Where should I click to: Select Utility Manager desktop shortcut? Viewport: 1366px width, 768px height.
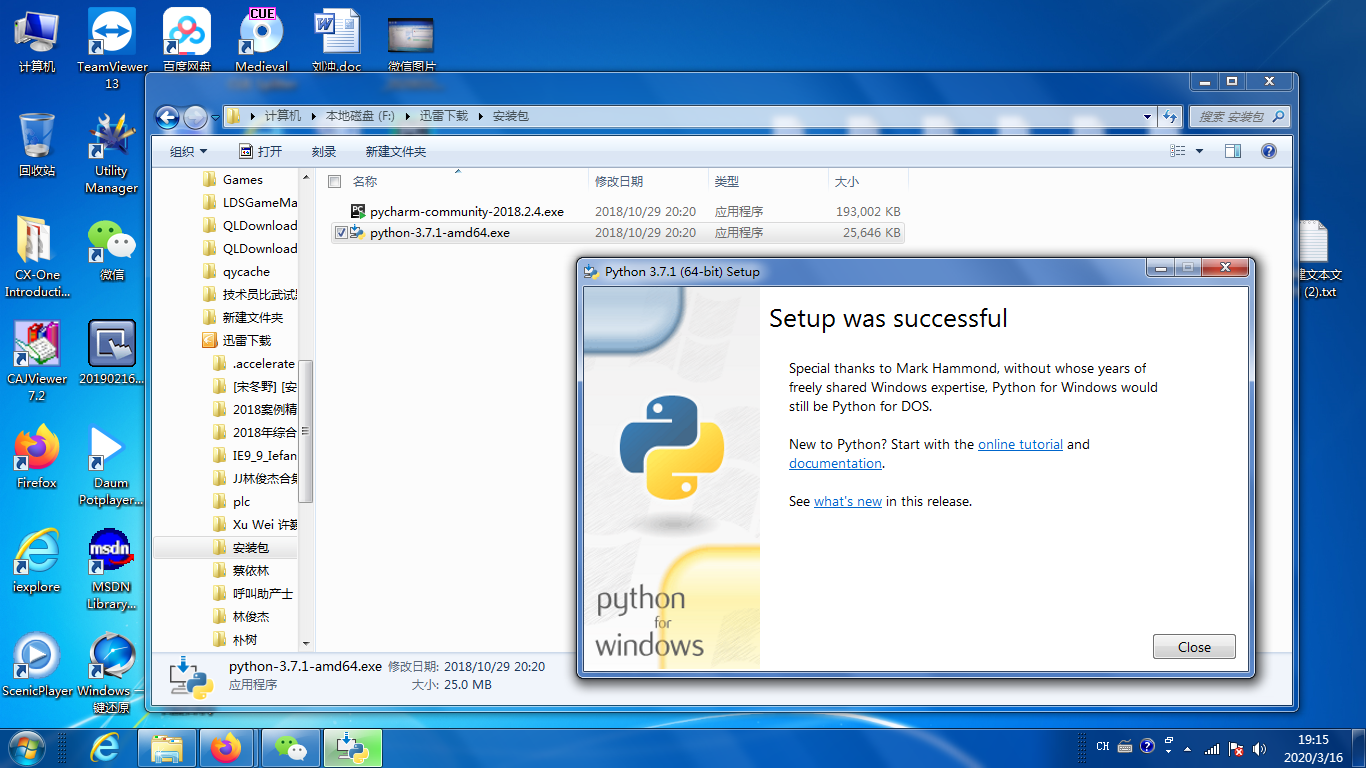(x=112, y=153)
